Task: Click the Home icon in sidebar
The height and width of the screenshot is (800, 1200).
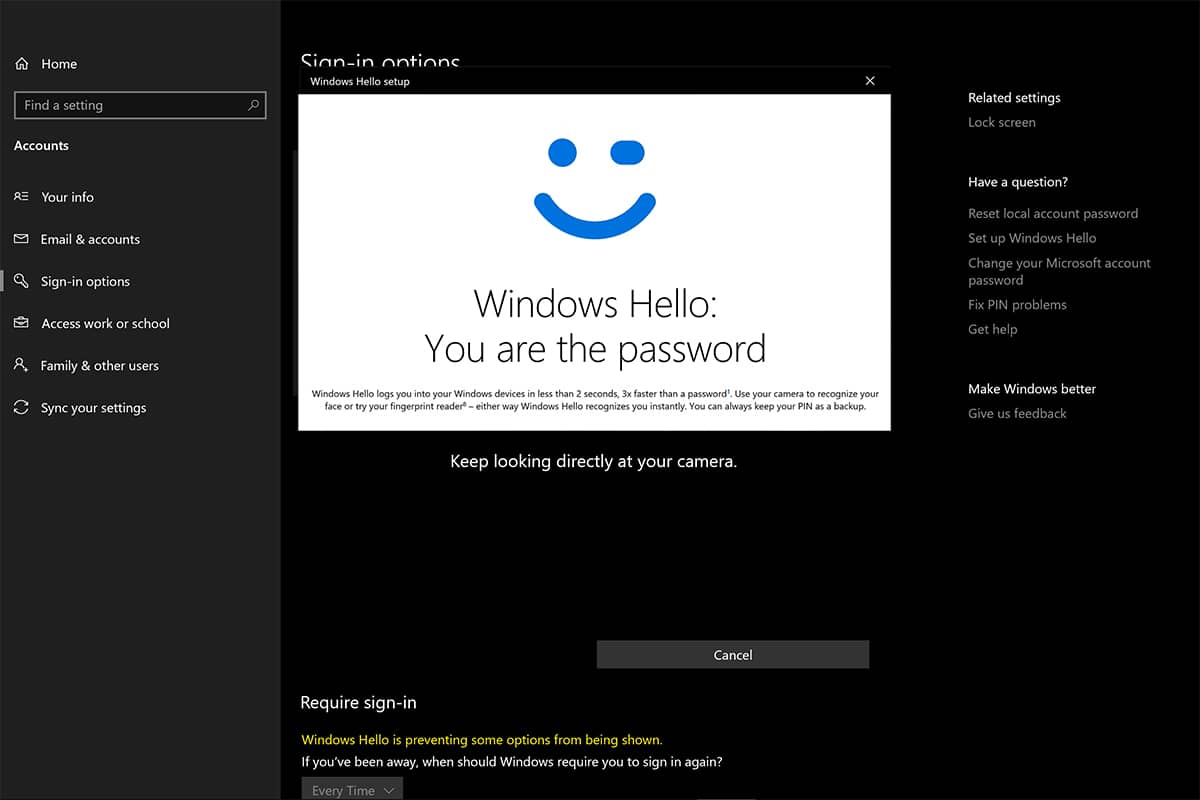Action: pyautogui.click(x=21, y=64)
